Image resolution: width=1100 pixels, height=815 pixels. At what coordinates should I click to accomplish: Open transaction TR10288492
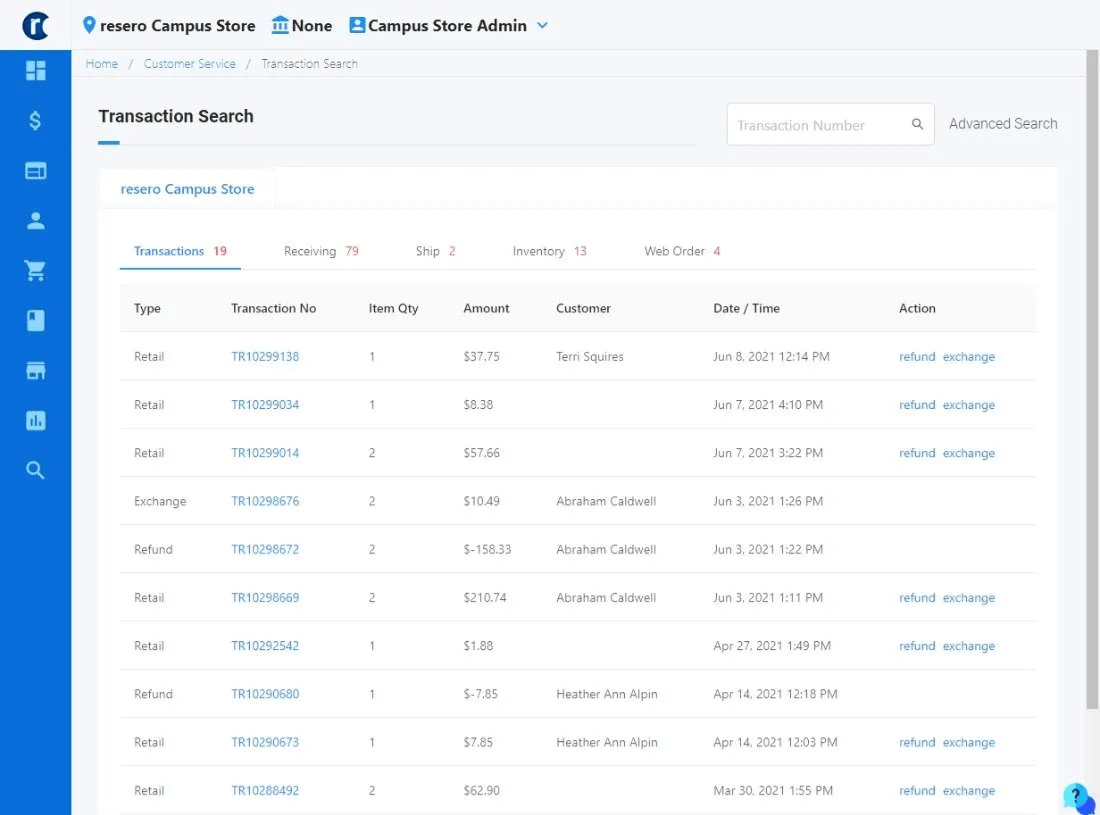click(265, 790)
